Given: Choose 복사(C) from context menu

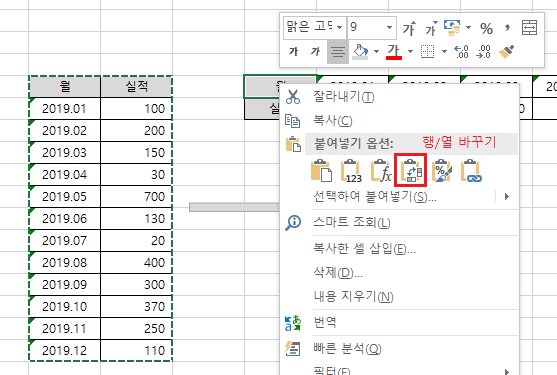Looking at the screenshot, I should 332,121.
